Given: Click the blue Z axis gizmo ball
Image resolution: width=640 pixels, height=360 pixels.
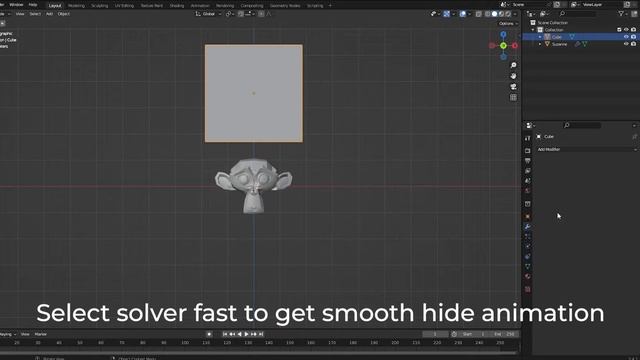Looking at the screenshot, I should [503, 35].
